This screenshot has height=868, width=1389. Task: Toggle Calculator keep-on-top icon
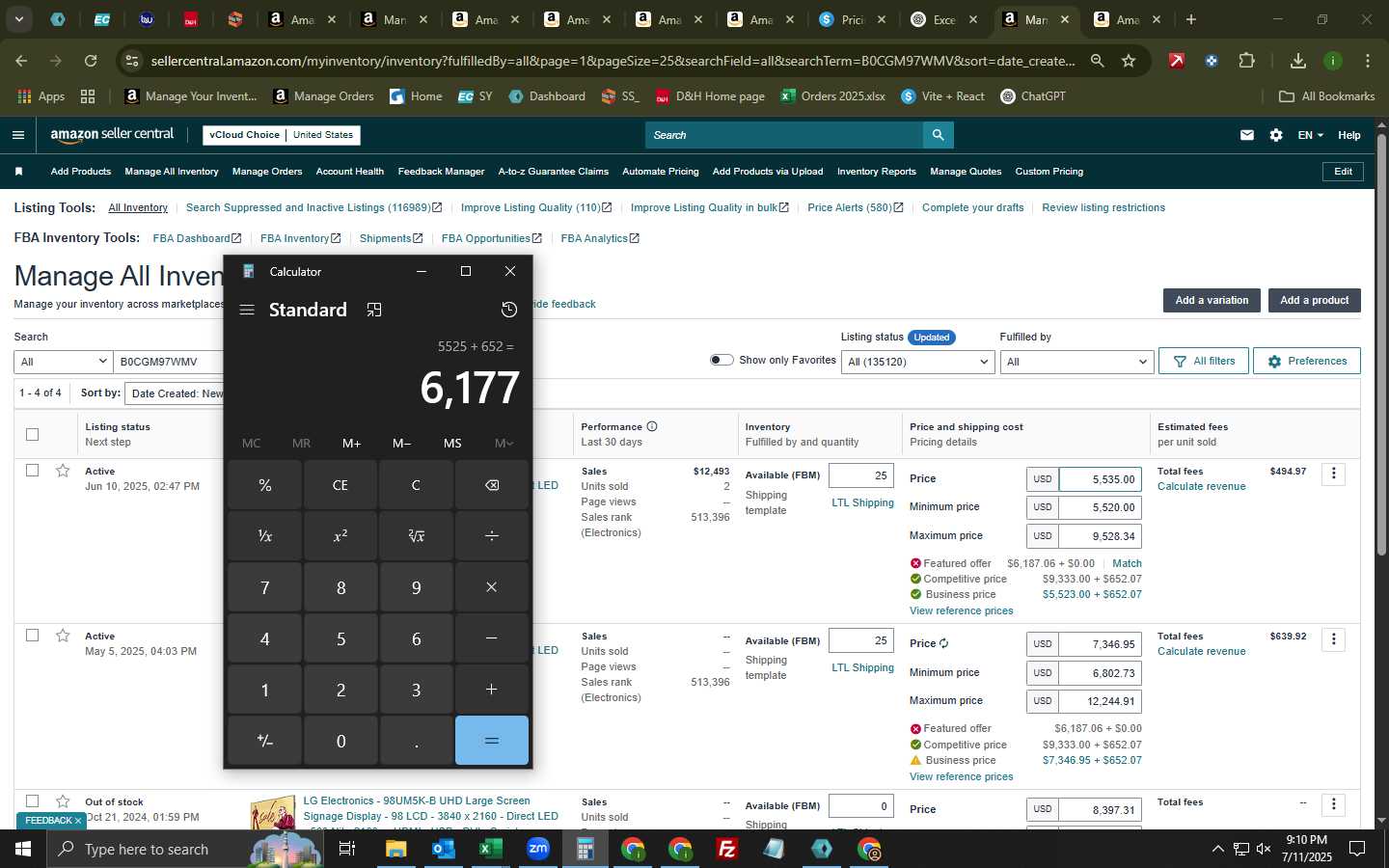374,310
